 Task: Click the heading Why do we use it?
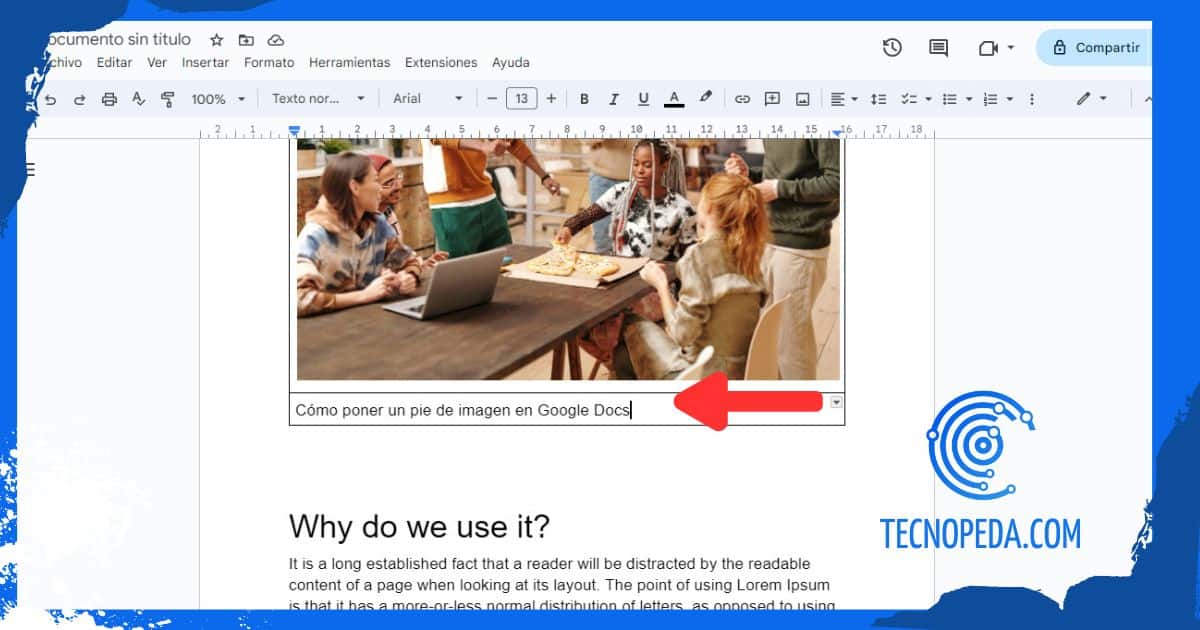point(419,526)
